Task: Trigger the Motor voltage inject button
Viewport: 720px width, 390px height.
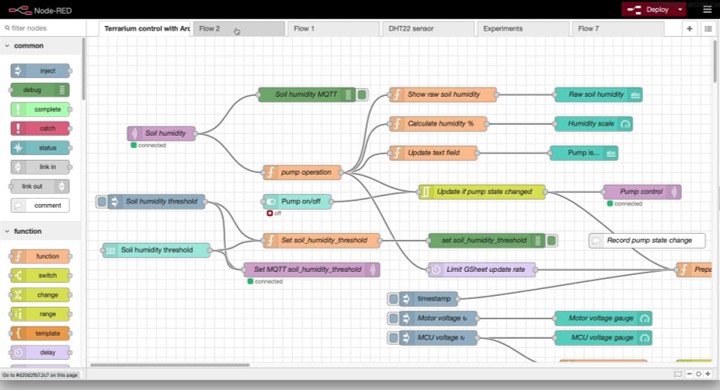Action: (393, 318)
